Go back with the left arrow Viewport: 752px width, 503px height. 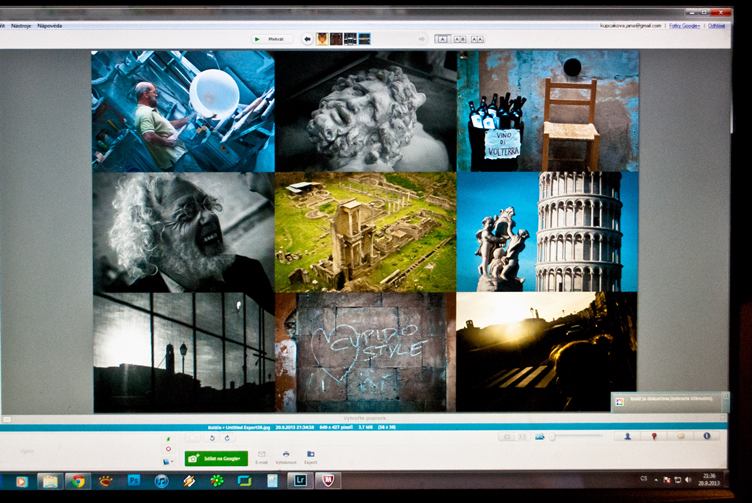(x=307, y=39)
